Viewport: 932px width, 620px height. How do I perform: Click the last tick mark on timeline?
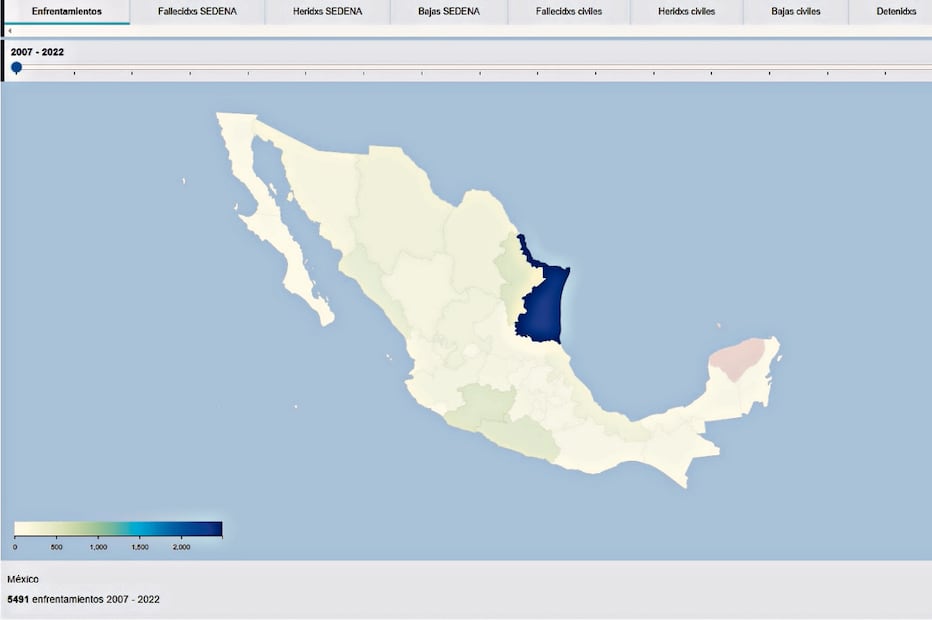pos(886,72)
